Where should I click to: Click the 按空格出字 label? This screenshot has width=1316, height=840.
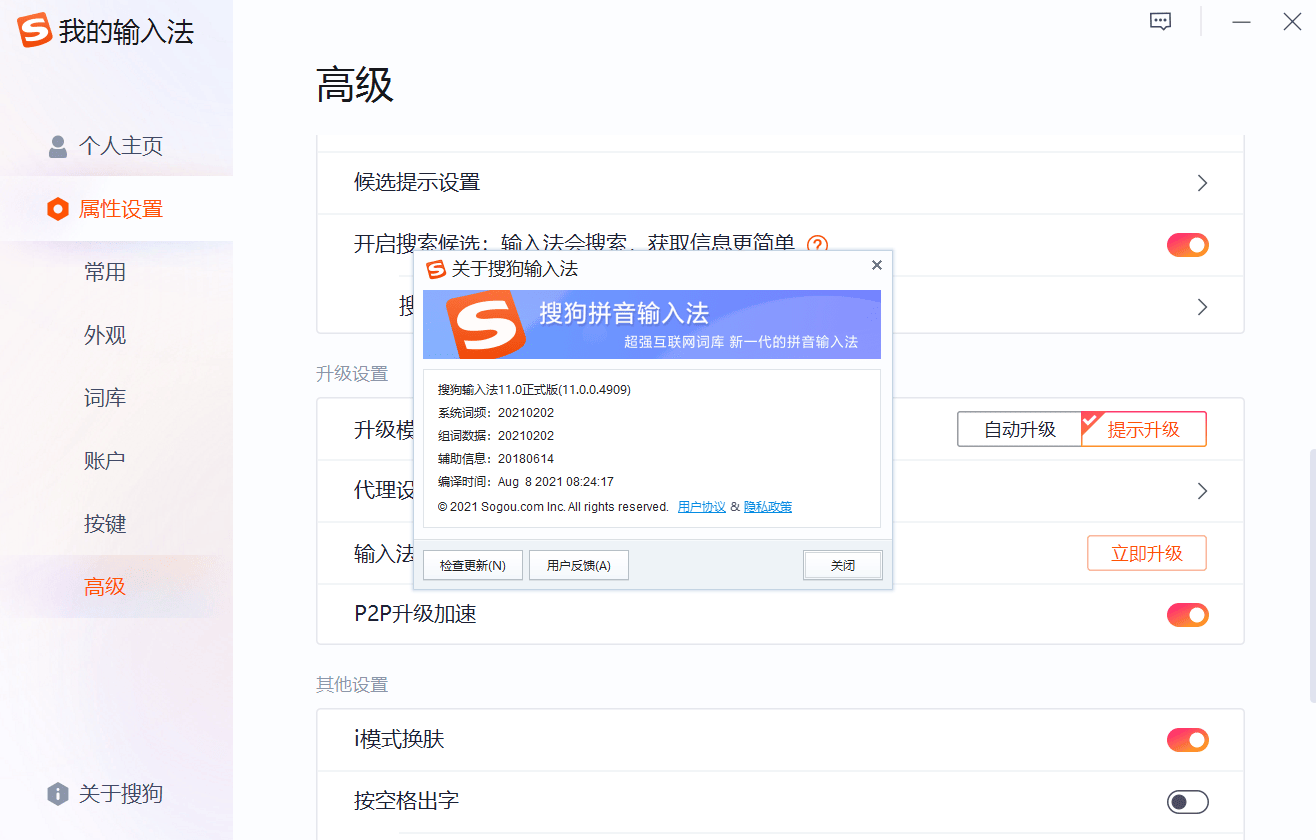click(406, 801)
